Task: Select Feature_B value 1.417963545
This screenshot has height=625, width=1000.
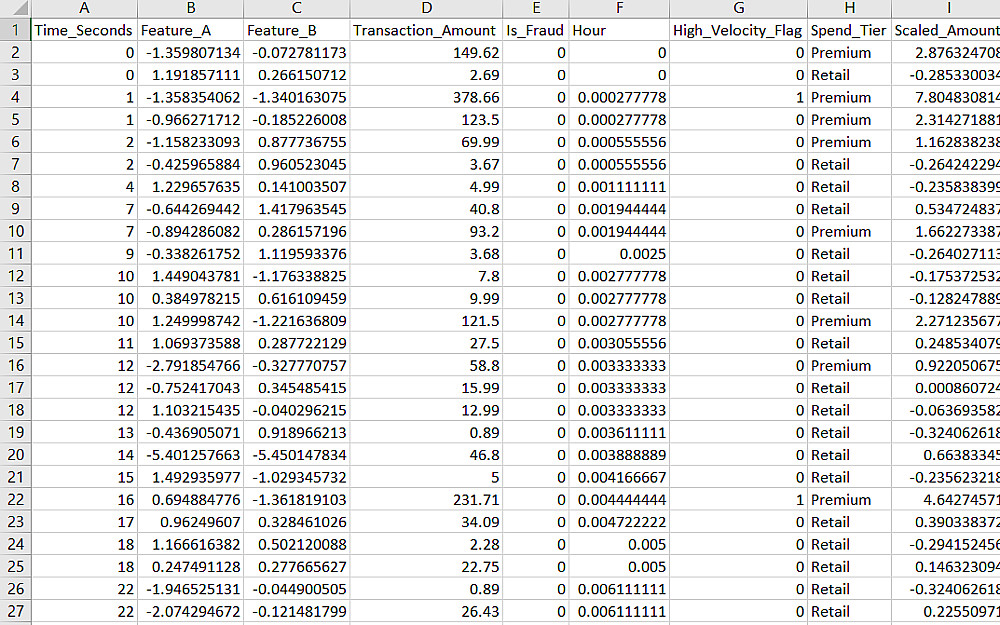Action: click(297, 209)
